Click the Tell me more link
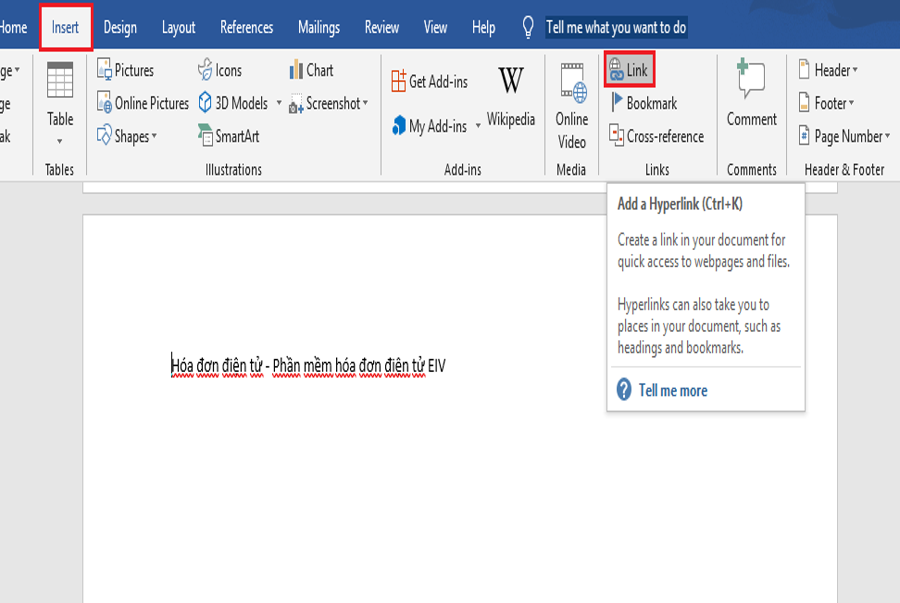 673,390
